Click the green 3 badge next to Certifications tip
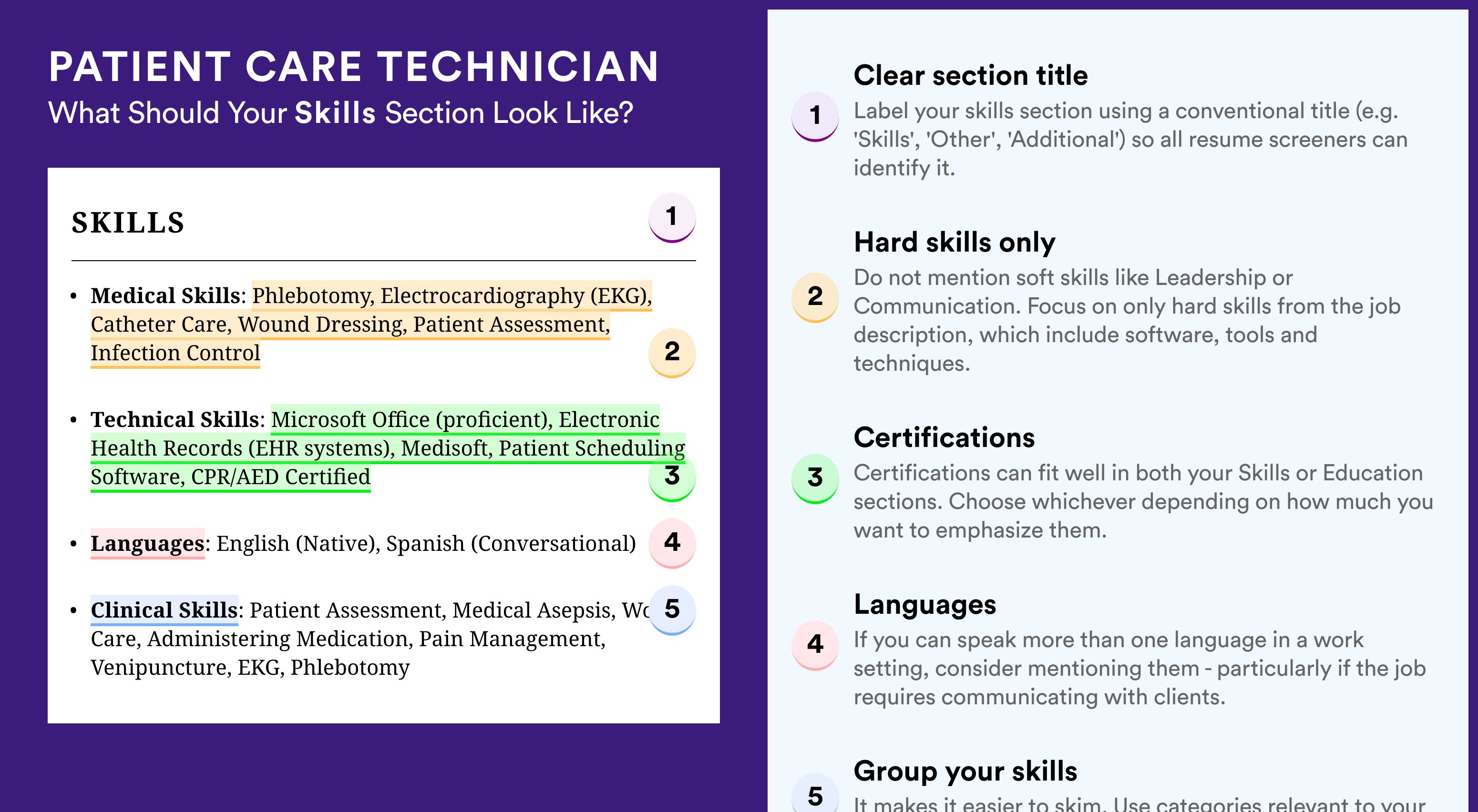Screen dimensions: 1478x812 pos(815,479)
